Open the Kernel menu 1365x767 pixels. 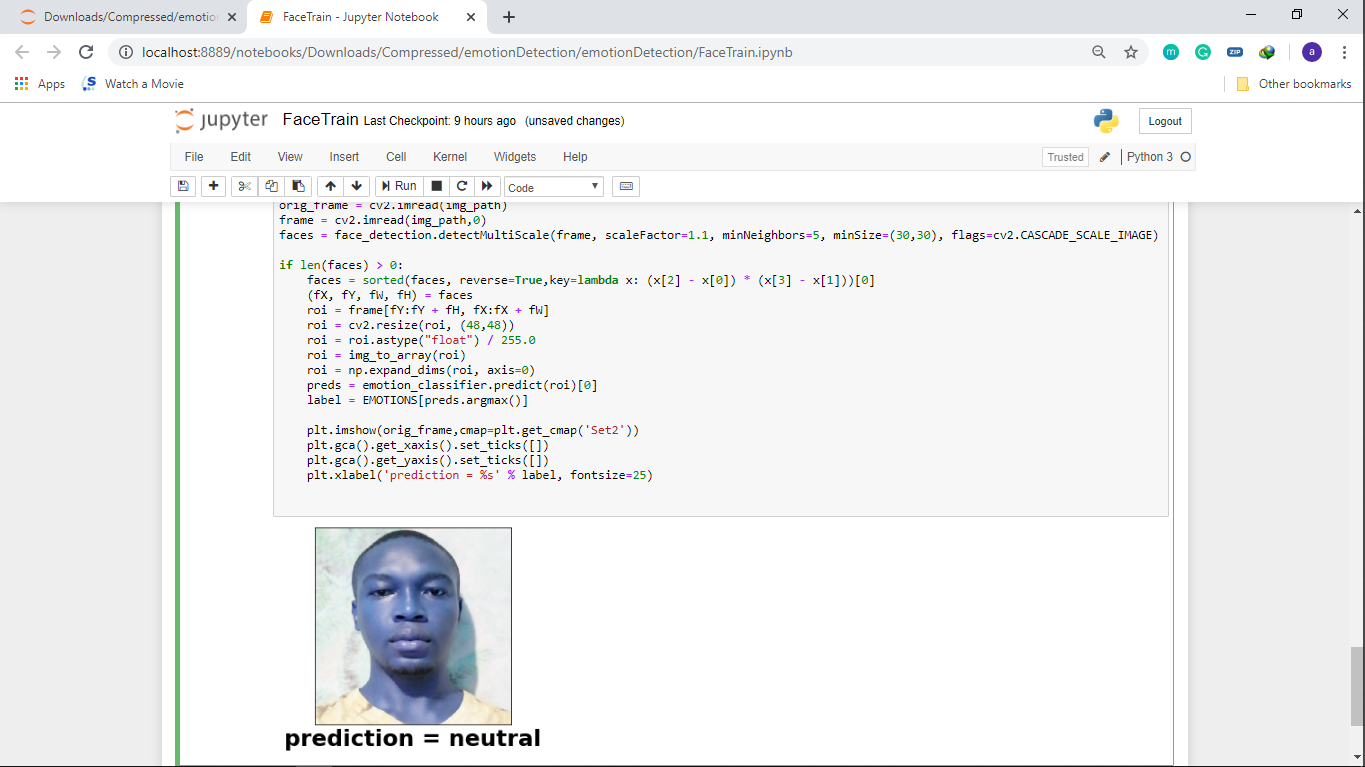click(450, 157)
